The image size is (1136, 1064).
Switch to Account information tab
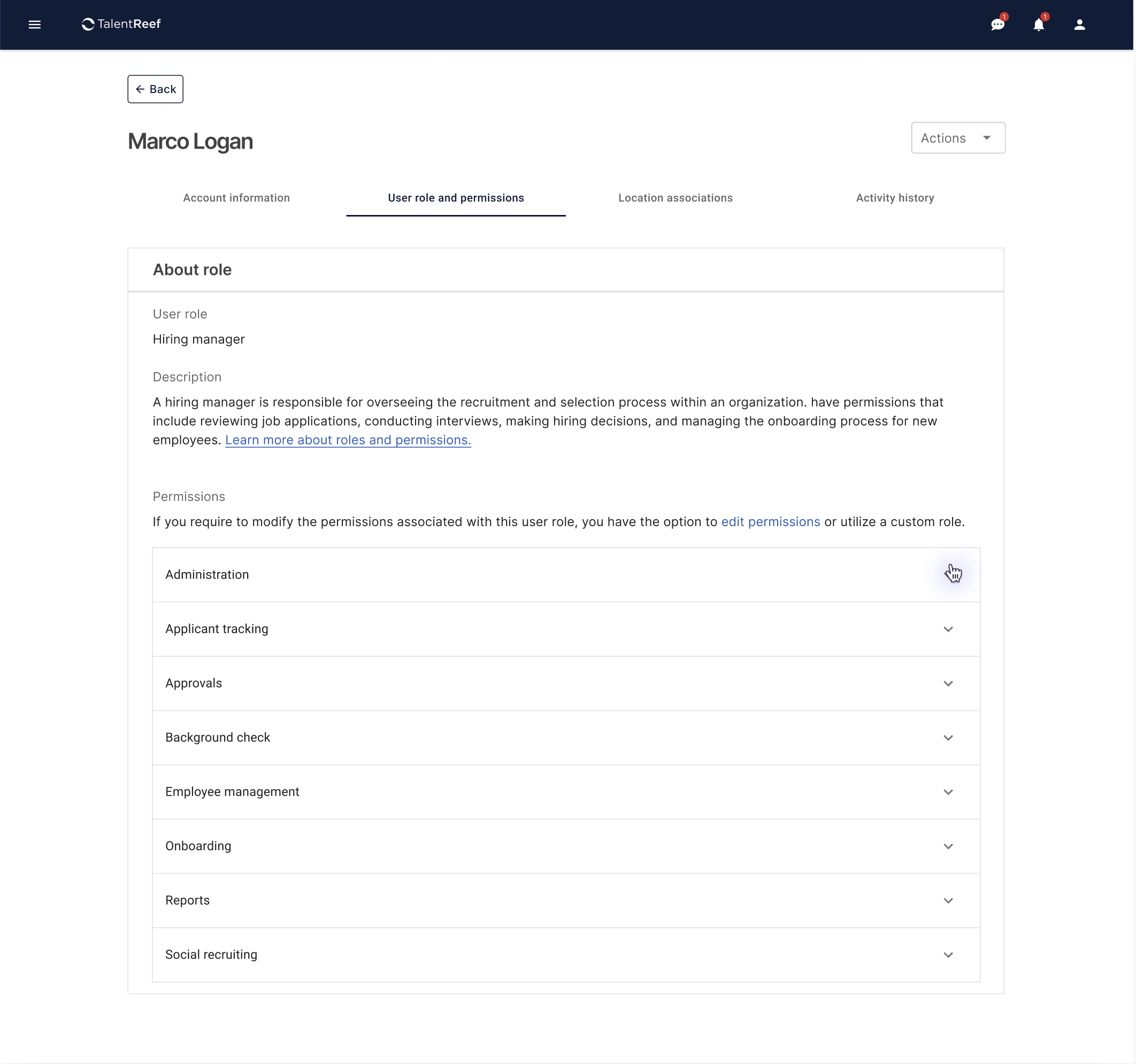coord(236,198)
